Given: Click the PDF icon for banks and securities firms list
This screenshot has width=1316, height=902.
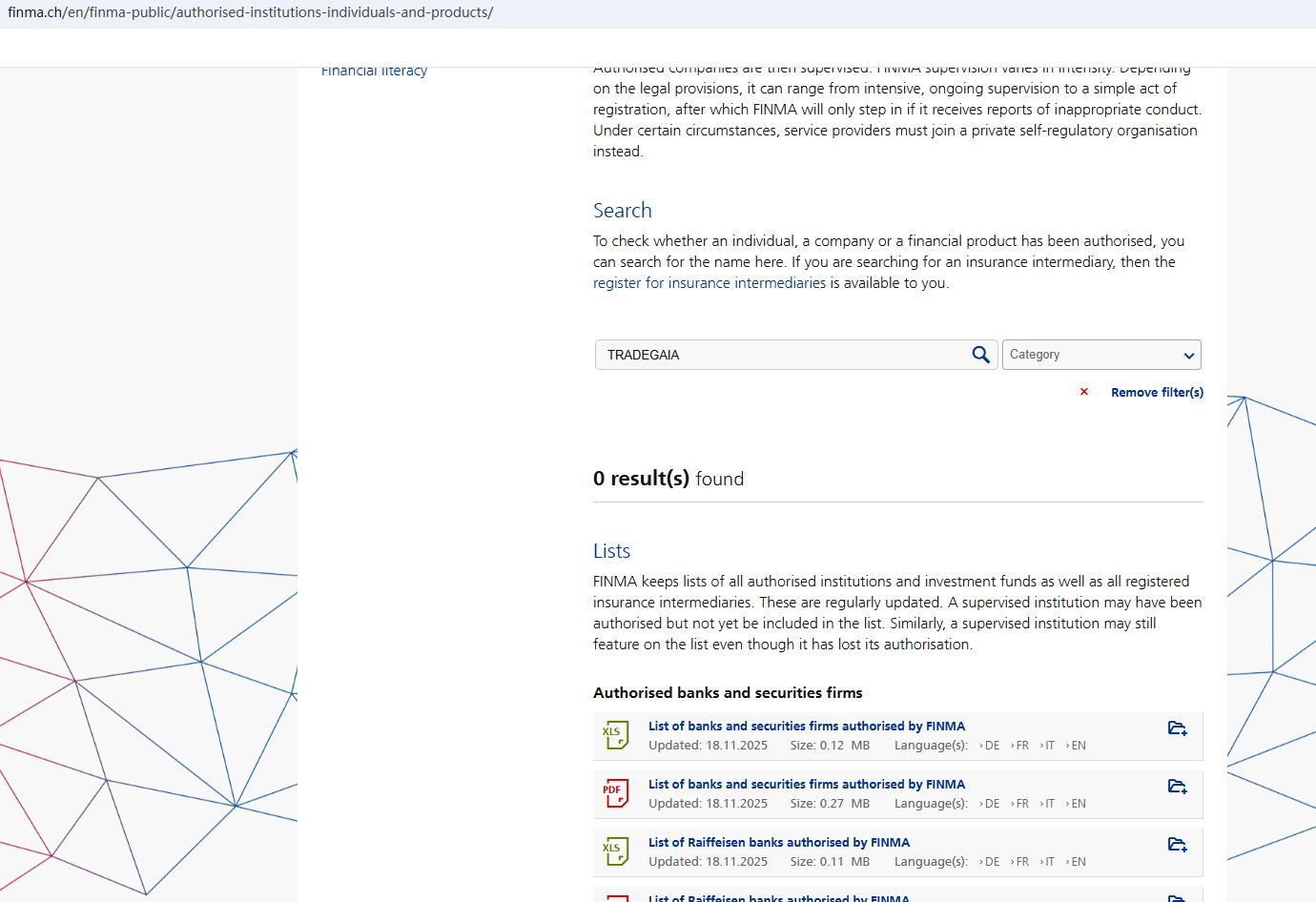Looking at the screenshot, I should tap(615, 793).
